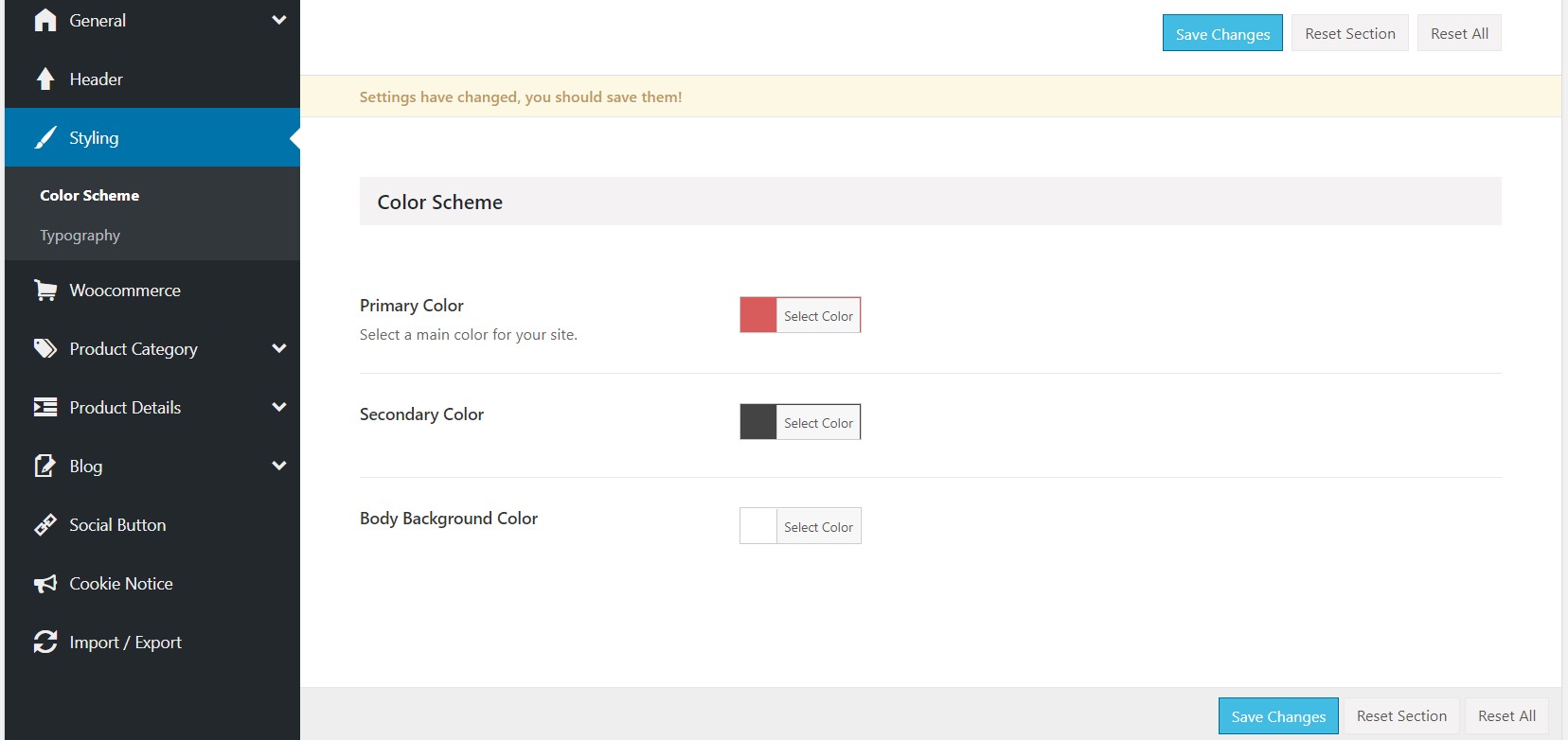Click the bottom Reset All button

tap(1506, 716)
